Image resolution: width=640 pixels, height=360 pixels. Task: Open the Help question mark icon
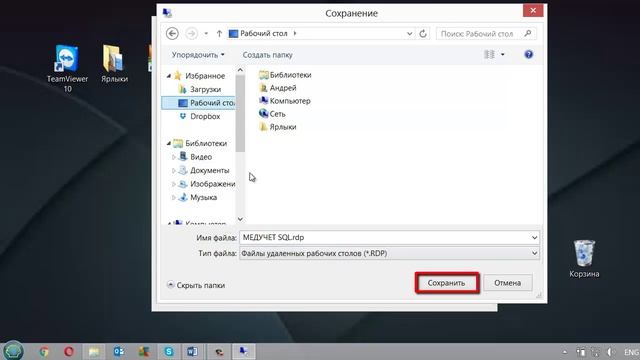(529, 54)
